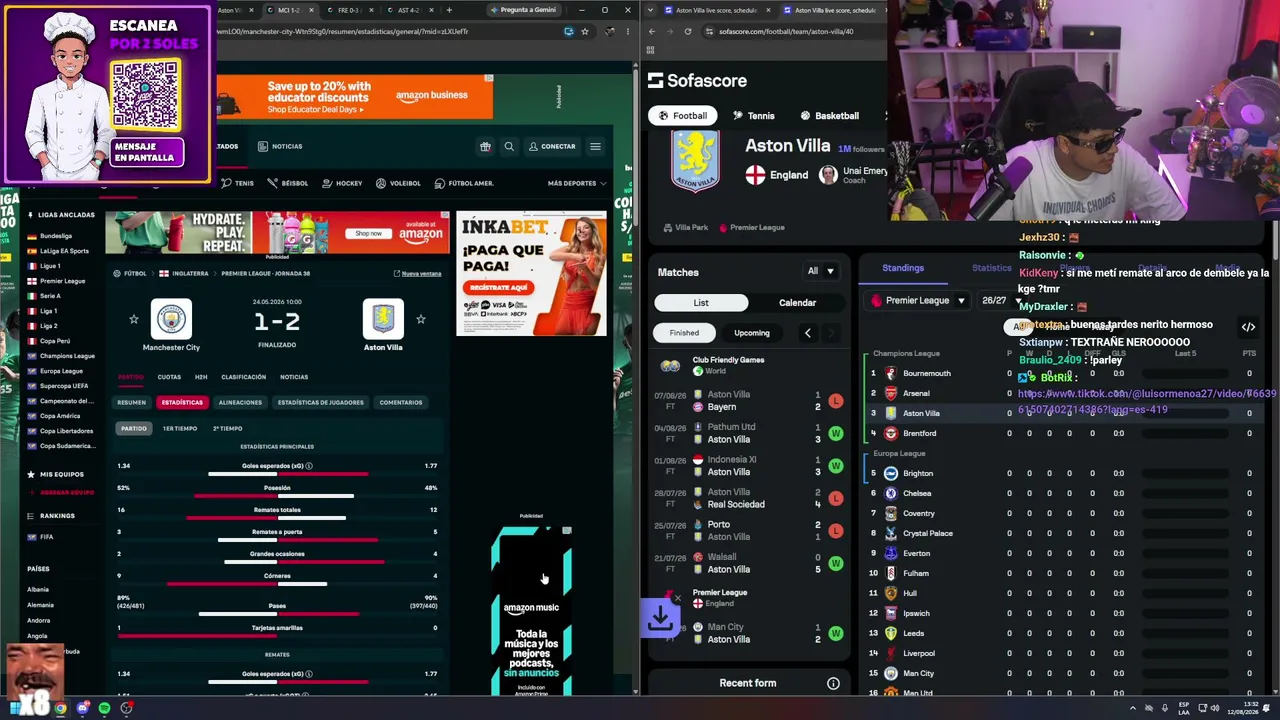The image size is (1280, 720).
Task: Reload the Sofascore page
Action: (688, 31)
